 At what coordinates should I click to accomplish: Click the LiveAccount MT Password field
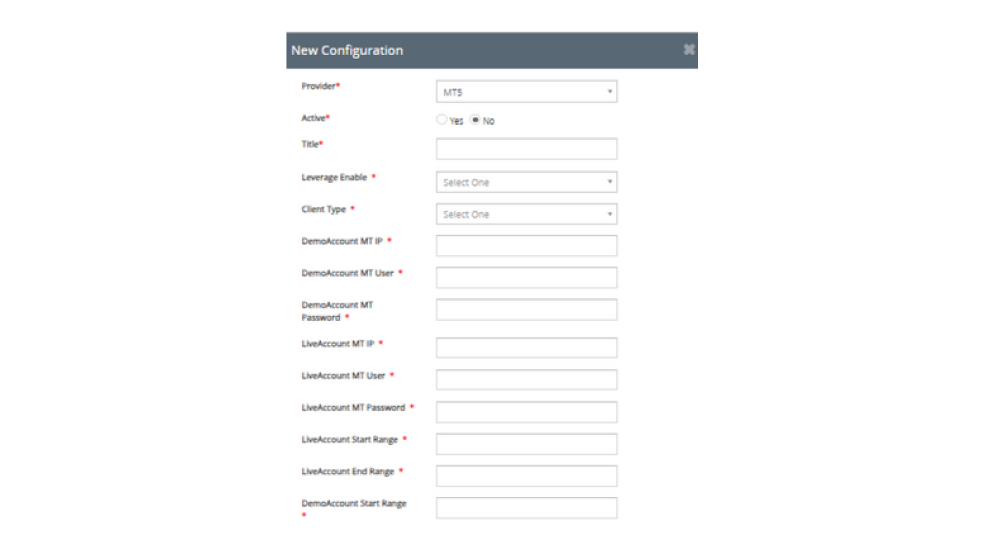[526, 412]
